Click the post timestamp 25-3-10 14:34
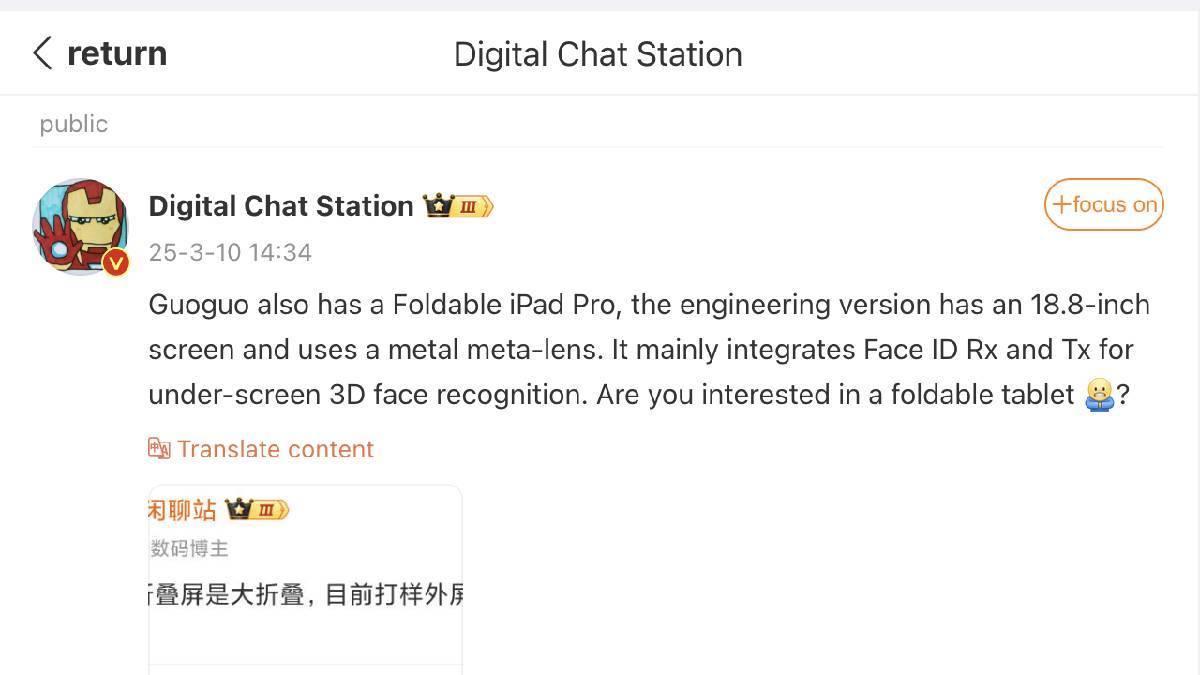Image resolution: width=1200 pixels, height=675 pixels. [230, 253]
